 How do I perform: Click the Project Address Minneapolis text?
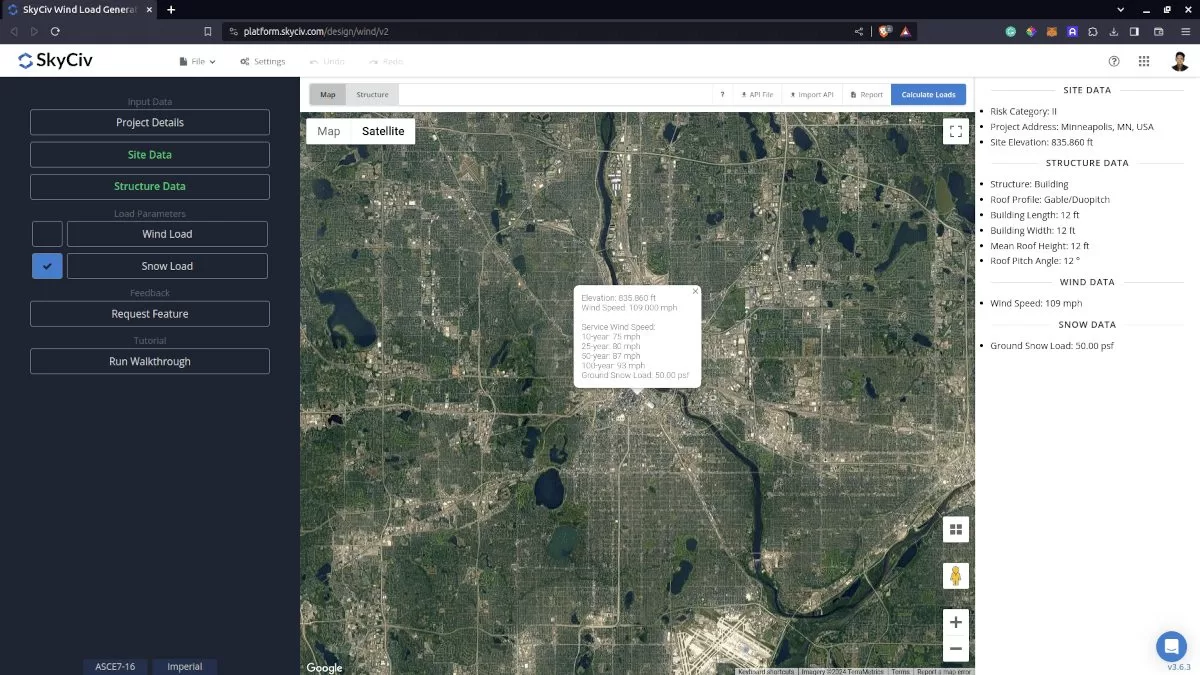click(1072, 127)
